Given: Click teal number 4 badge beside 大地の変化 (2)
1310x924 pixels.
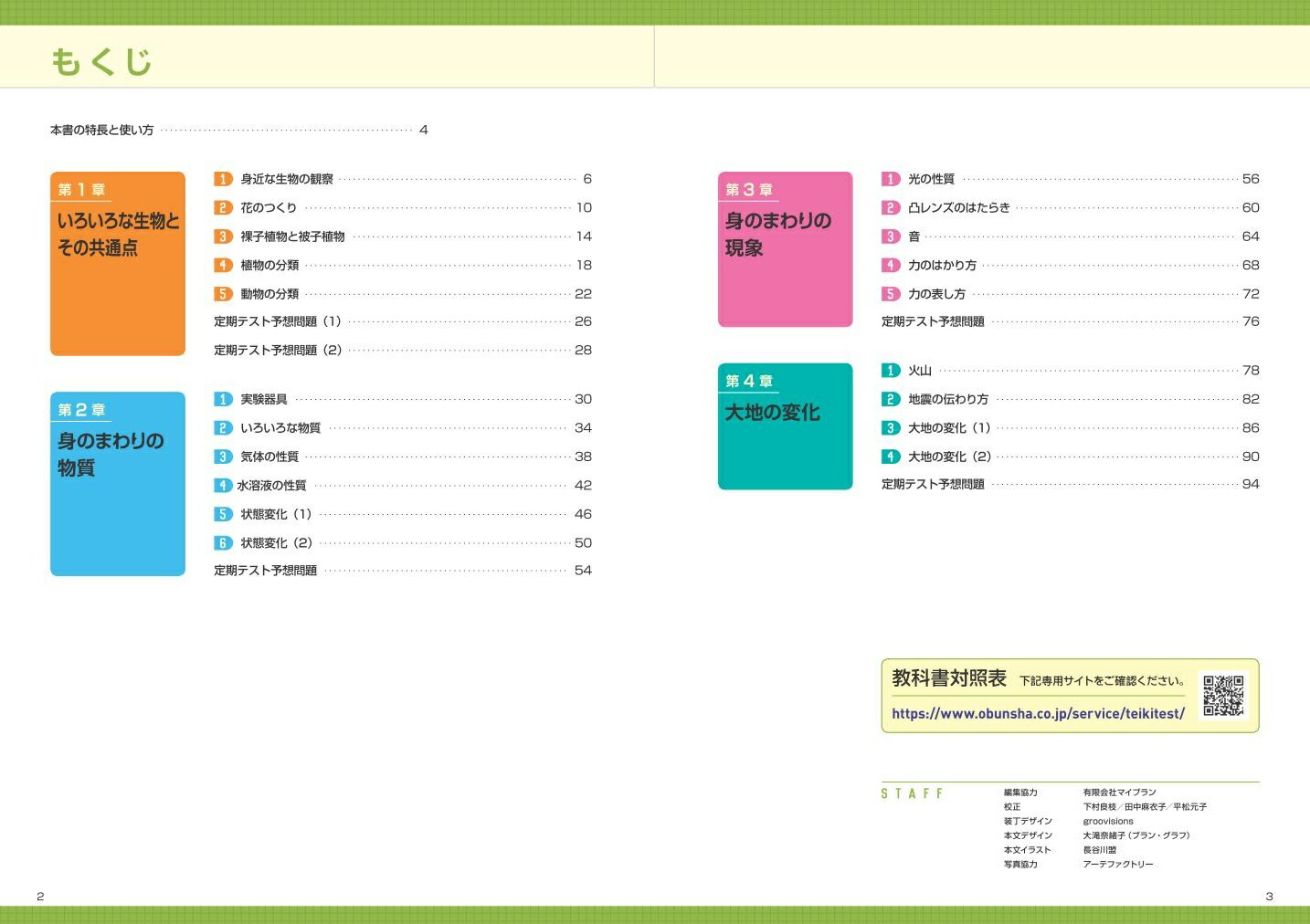Looking at the screenshot, I should tap(891, 457).
